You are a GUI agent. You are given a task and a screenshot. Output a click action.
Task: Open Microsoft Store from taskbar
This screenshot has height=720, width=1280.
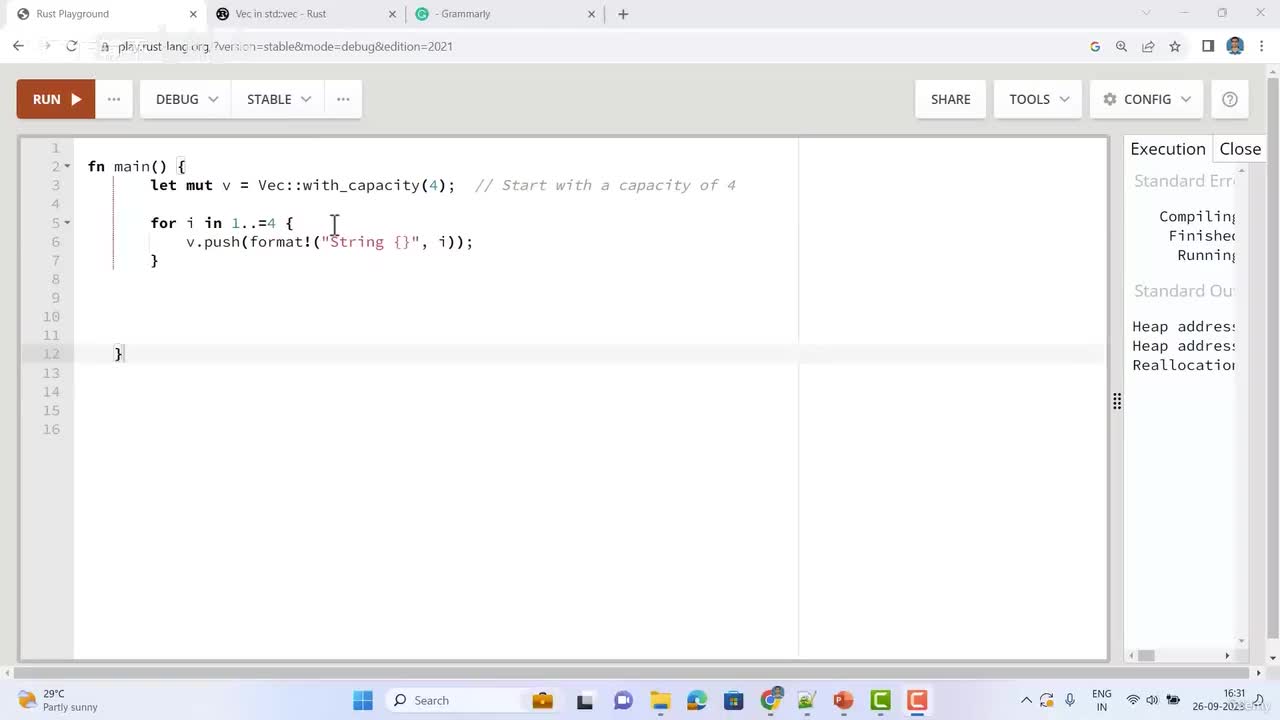pyautogui.click(x=734, y=700)
